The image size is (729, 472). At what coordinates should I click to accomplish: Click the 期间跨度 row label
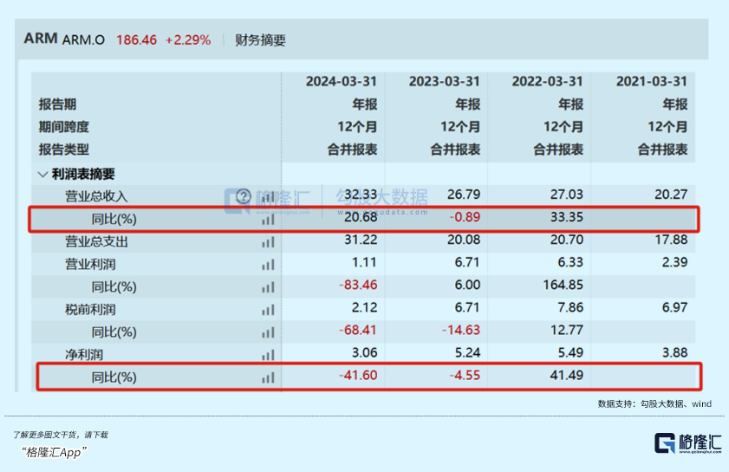pos(63,127)
